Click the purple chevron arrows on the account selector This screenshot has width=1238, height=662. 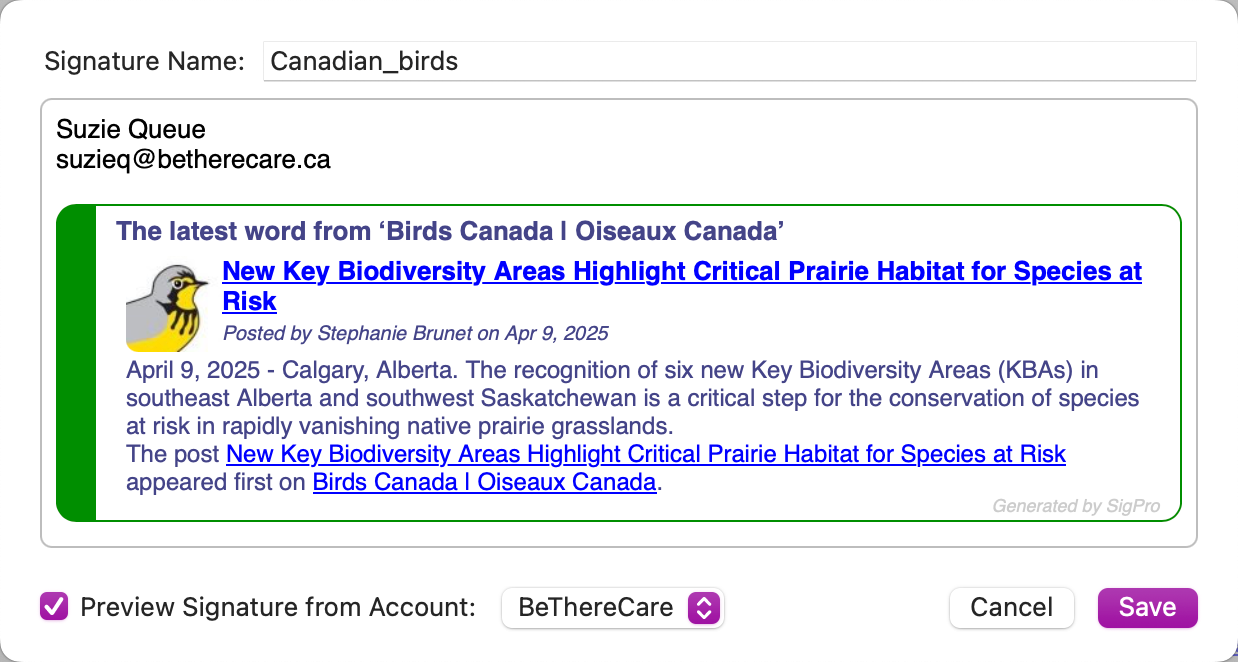(703, 607)
